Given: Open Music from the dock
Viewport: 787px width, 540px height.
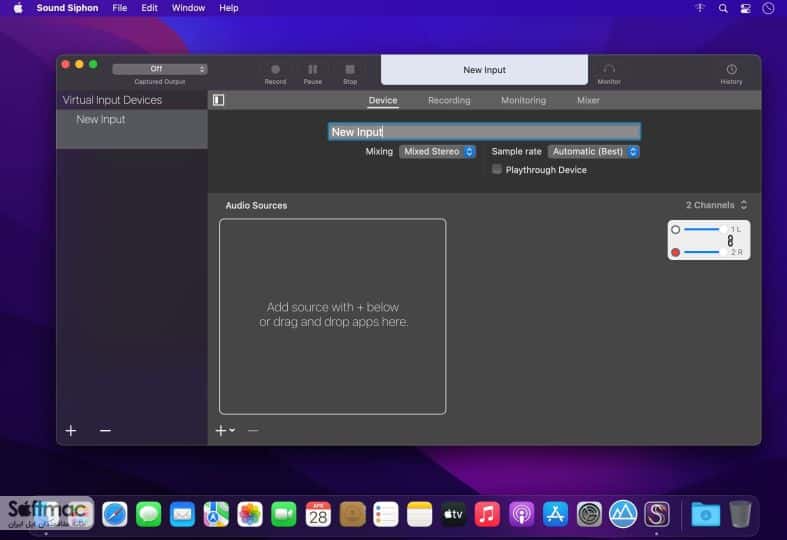Looking at the screenshot, I should pyautogui.click(x=487, y=514).
